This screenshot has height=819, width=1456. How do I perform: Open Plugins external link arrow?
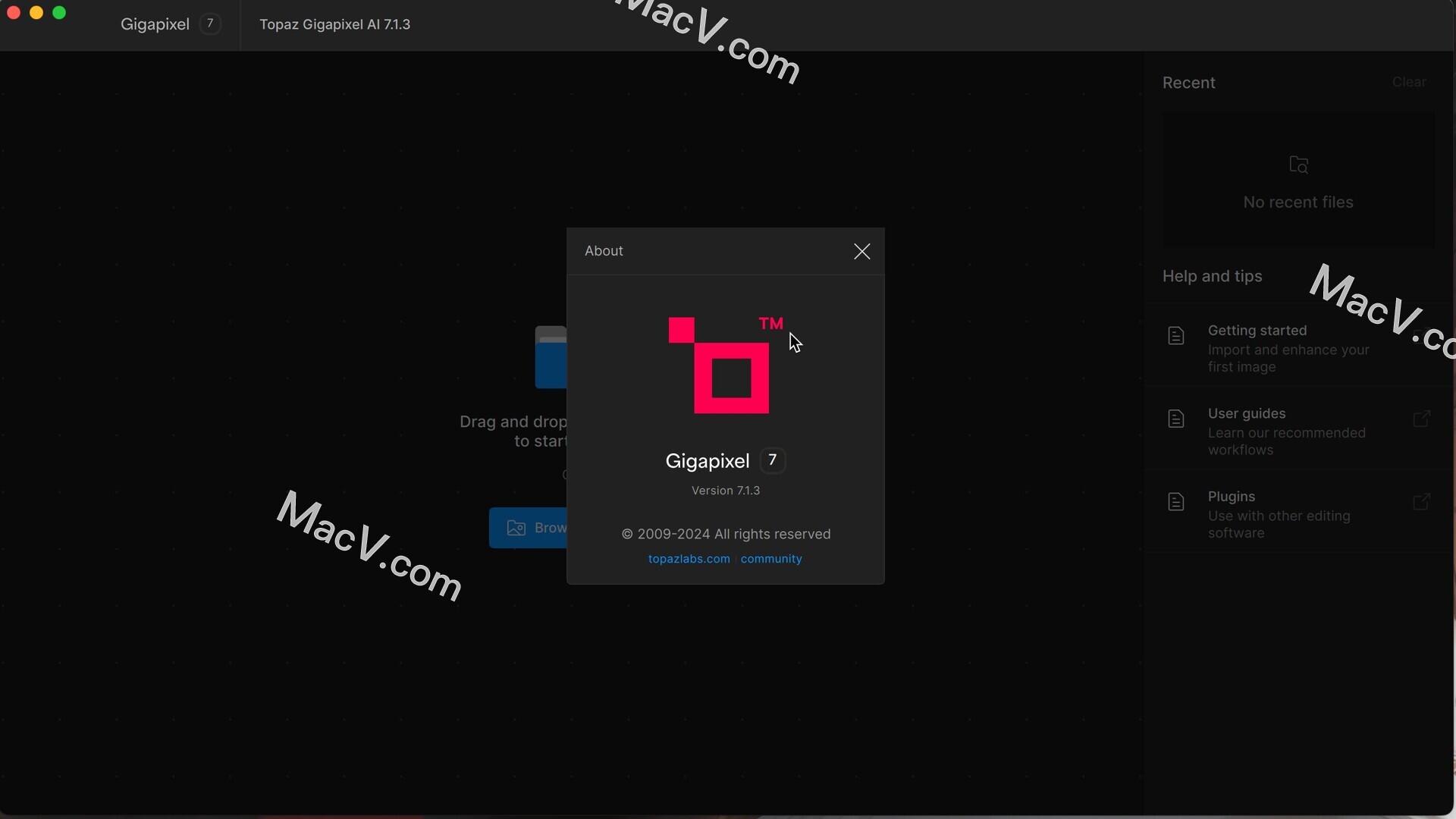(1421, 502)
